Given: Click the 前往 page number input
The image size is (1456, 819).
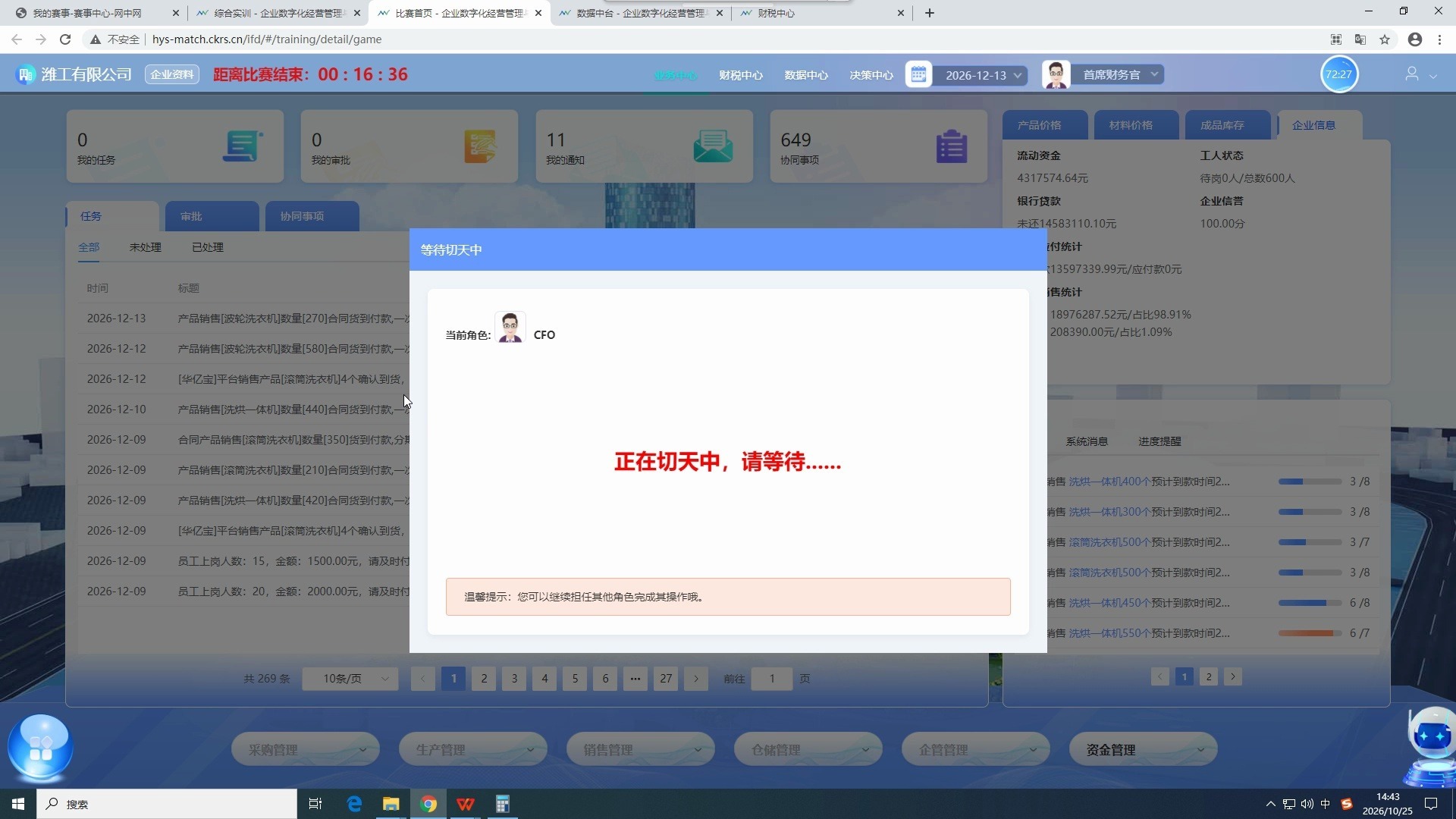Looking at the screenshot, I should click(x=772, y=678).
